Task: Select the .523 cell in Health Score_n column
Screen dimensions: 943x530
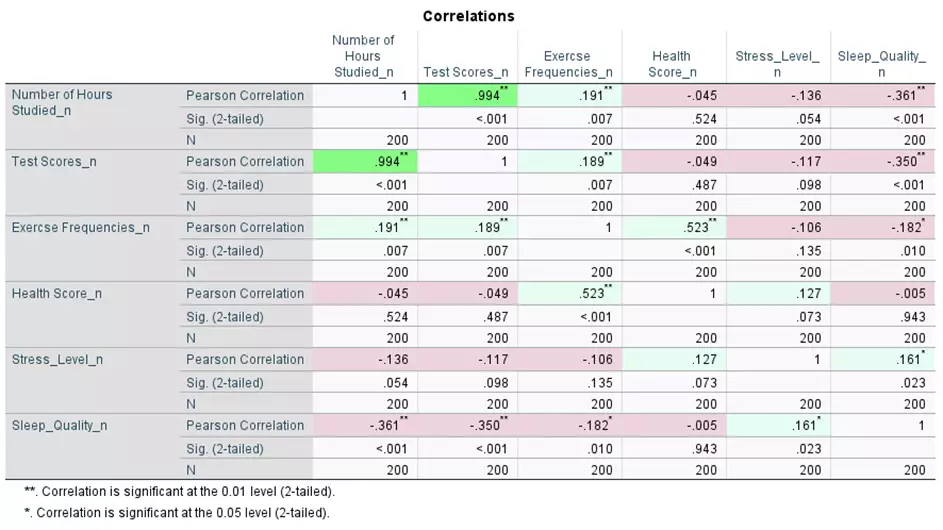Action: pos(671,228)
